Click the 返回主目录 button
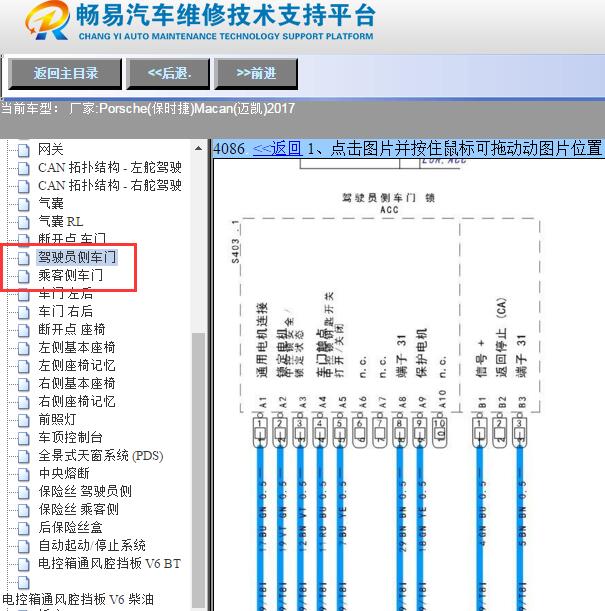605x611 pixels. click(x=65, y=73)
